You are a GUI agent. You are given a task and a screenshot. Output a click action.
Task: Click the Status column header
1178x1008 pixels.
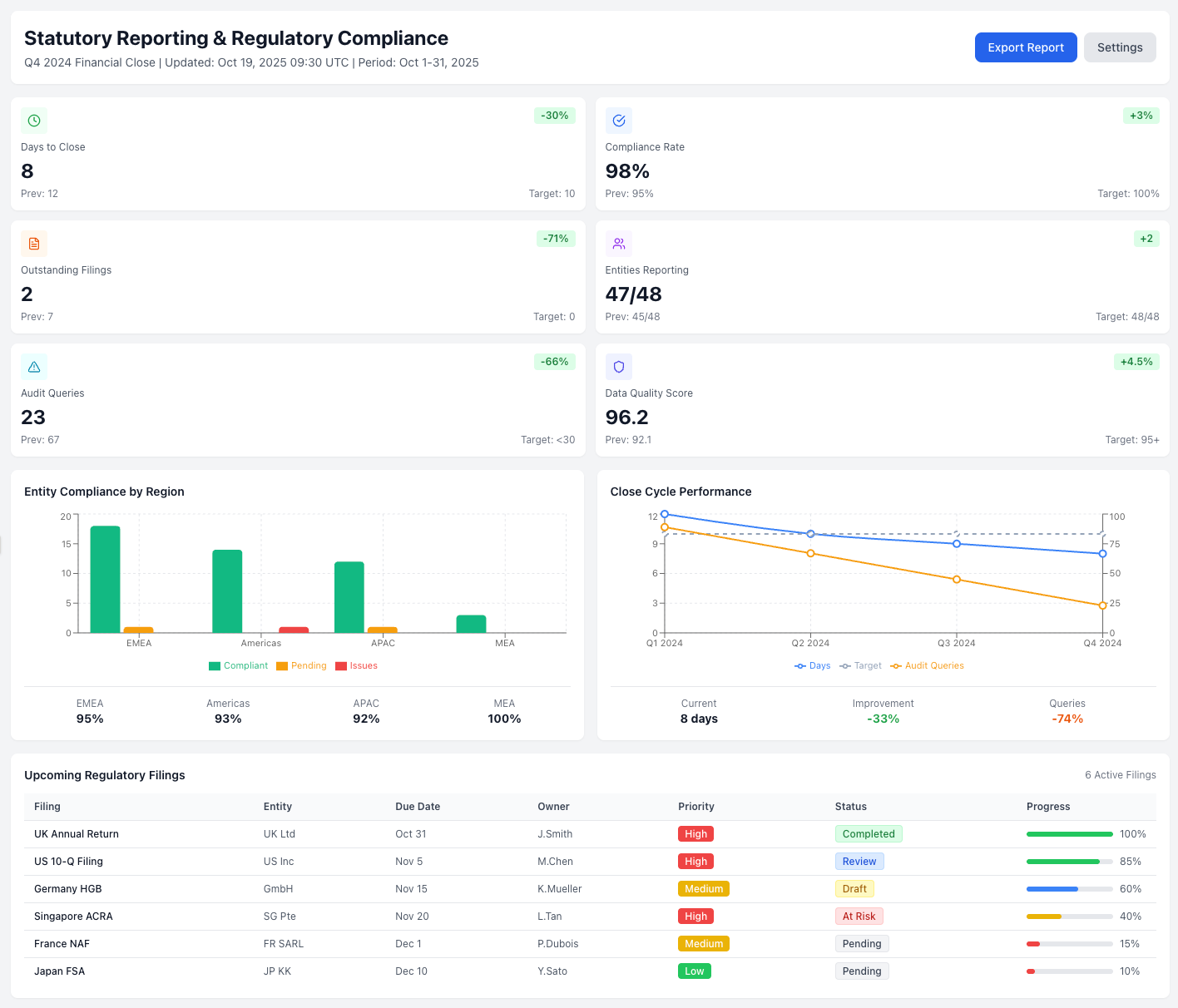click(x=851, y=807)
